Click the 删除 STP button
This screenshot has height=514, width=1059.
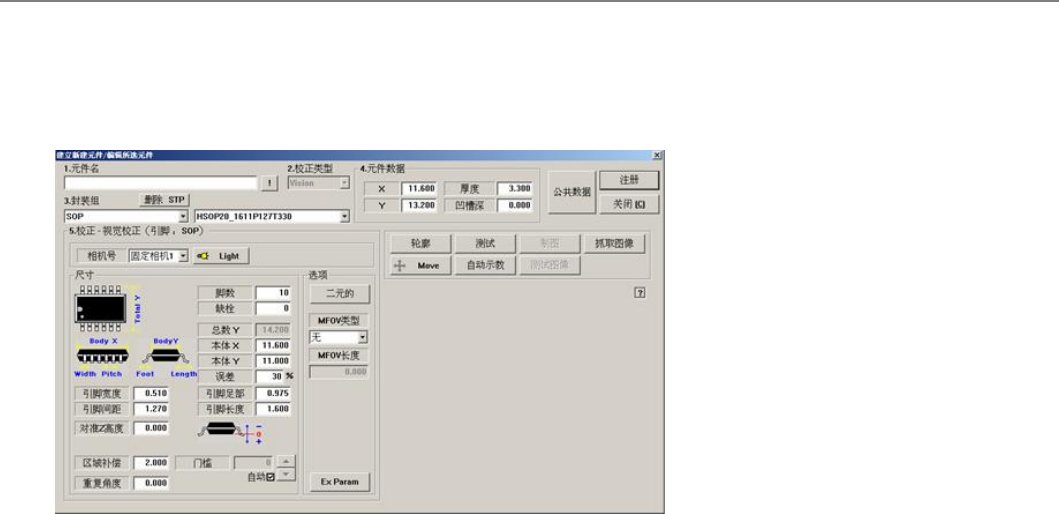164,200
